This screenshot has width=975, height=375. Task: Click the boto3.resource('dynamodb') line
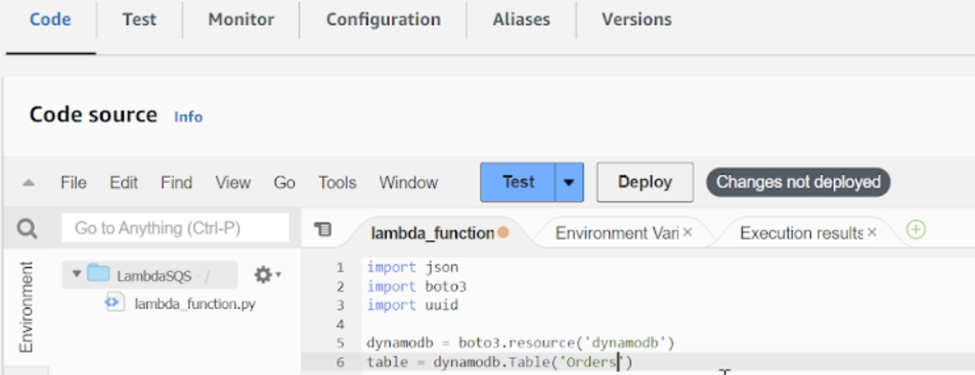(520, 343)
